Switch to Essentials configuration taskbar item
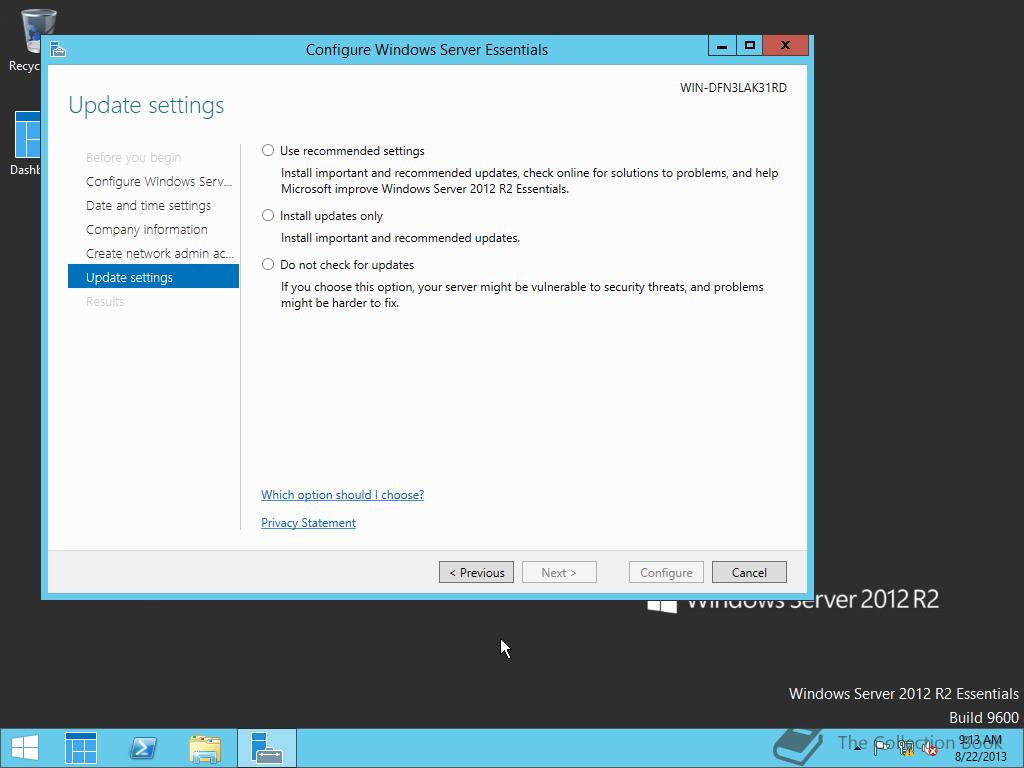 tap(266, 748)
